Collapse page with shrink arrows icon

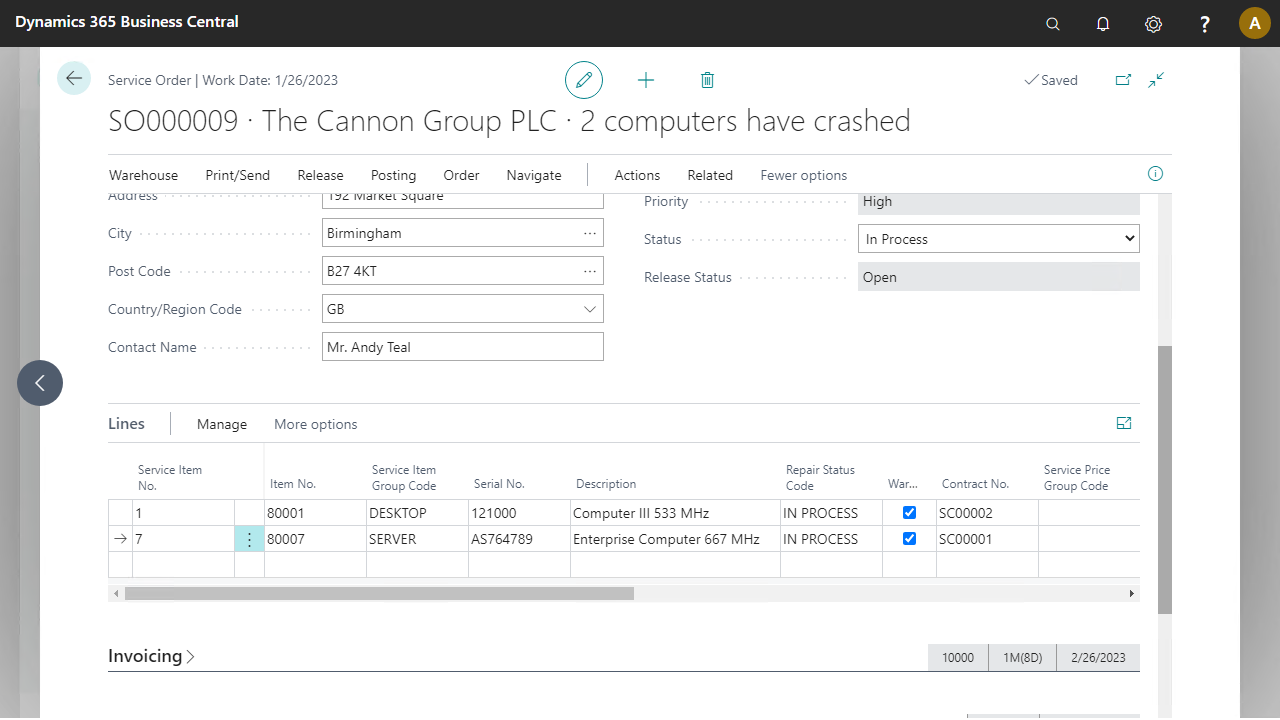coord(1156,80)
